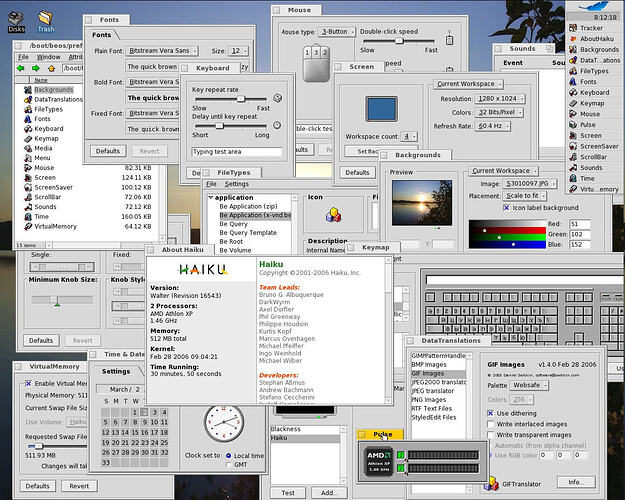Select the Fonts tab in Fonts window
625x500 pixels.
tap(102, 35)
